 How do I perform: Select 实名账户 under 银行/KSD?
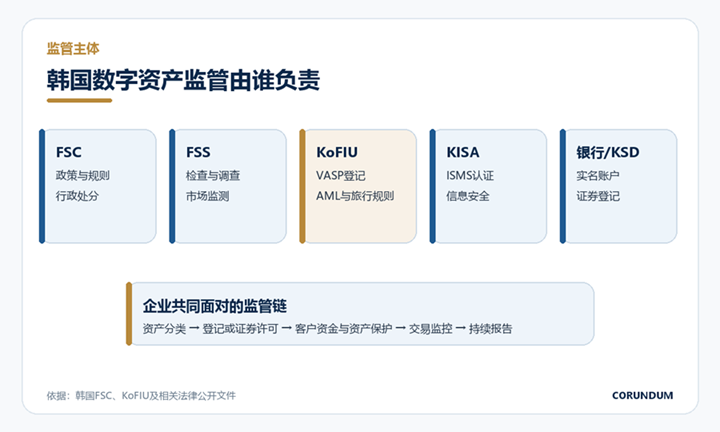(598, 175)
